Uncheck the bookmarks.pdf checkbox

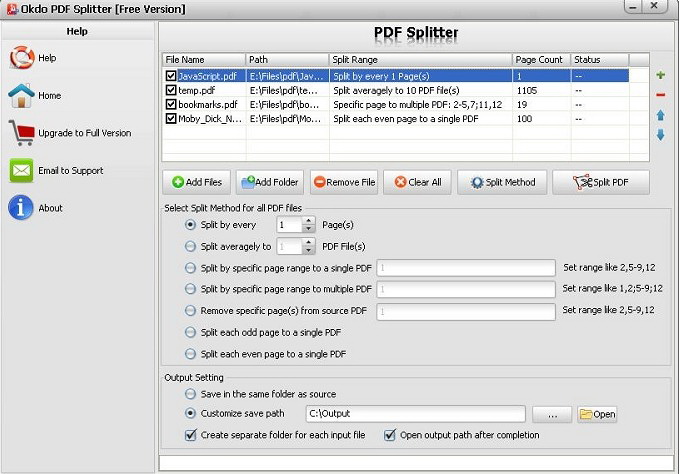tap(171, 105)
